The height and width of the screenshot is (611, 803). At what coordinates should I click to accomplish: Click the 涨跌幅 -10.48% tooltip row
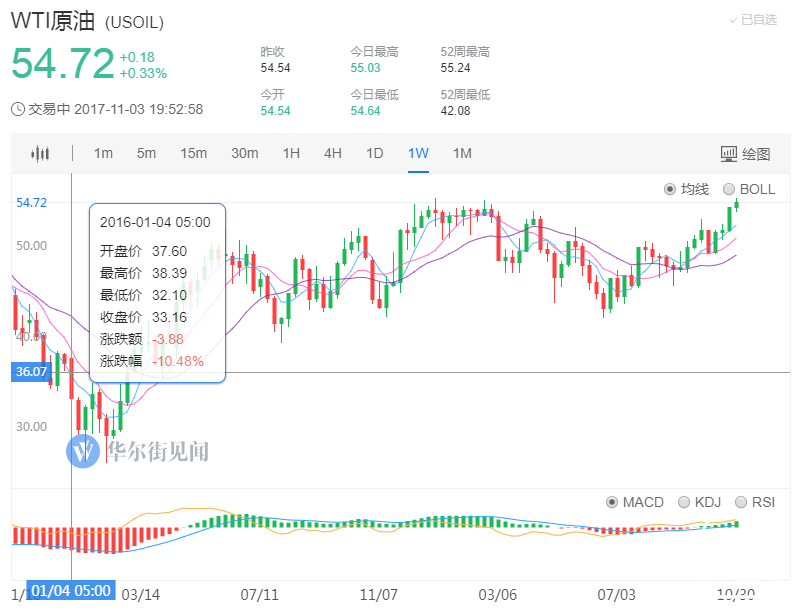pos(152,361)
